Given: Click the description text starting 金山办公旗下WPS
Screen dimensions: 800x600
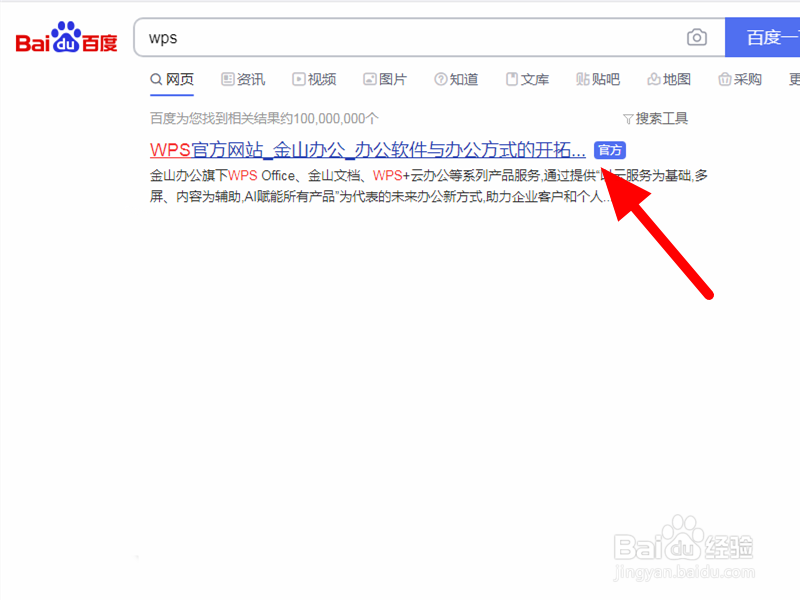Looking at the screenshot, I should (429, 186).
